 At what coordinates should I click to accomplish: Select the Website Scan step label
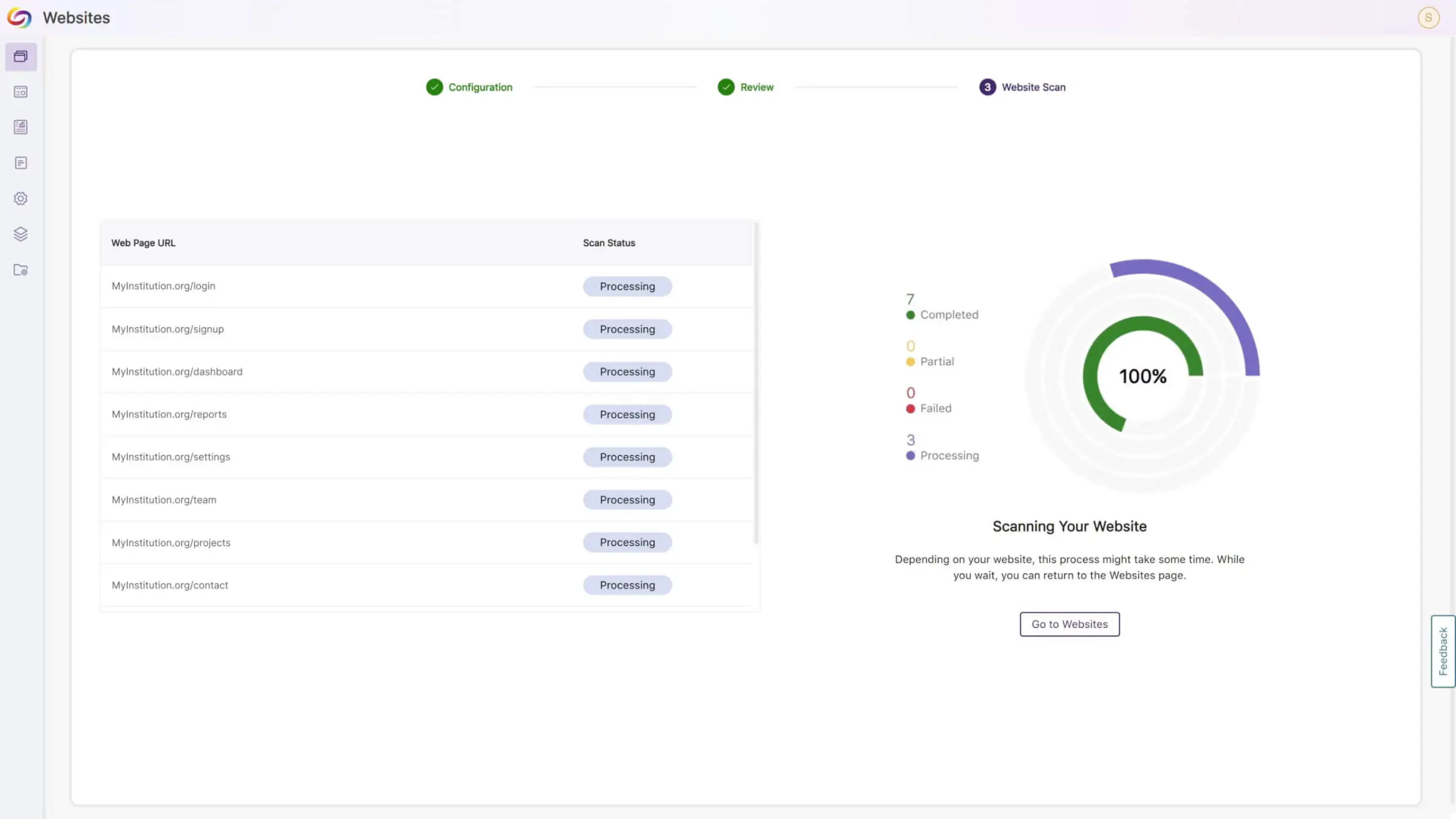(1033, 87)
